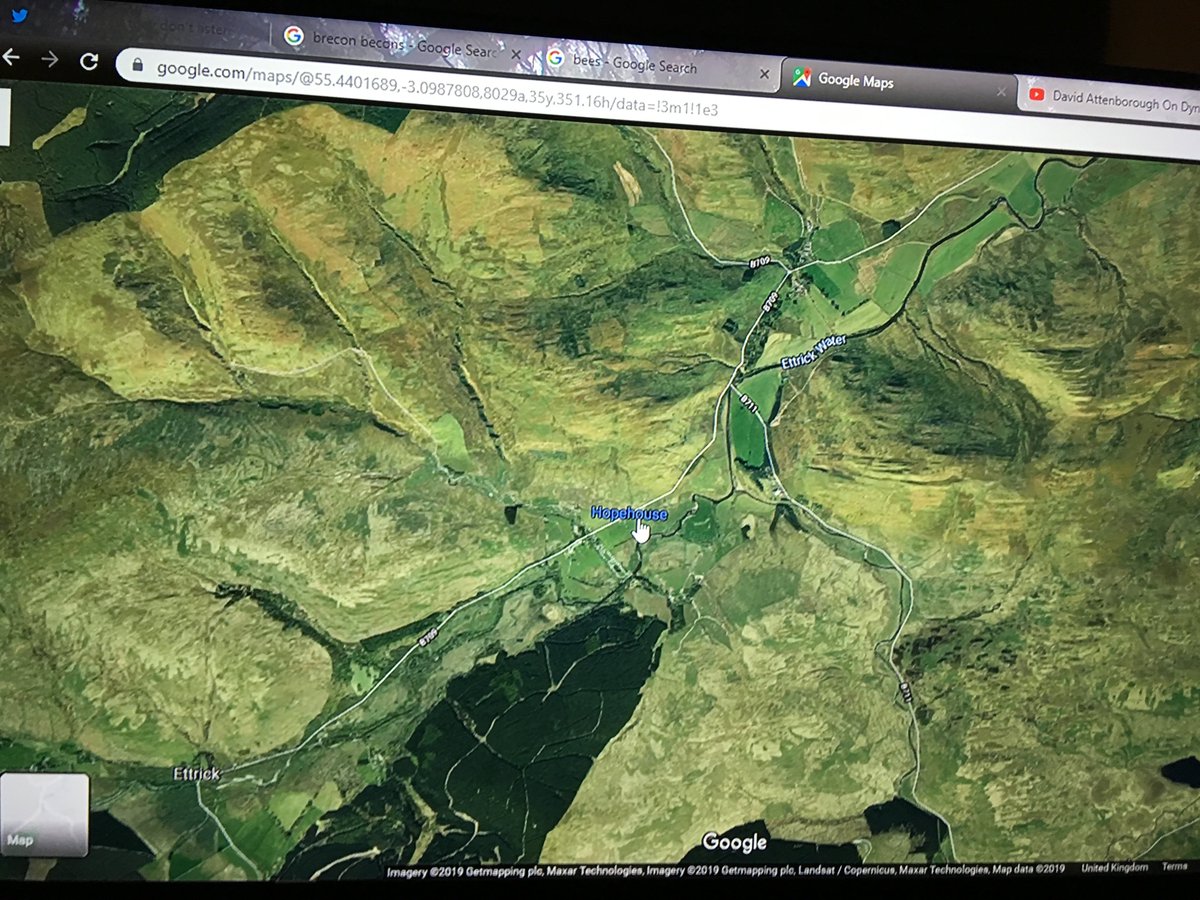Click the Google logo on the map

[734, 843]
